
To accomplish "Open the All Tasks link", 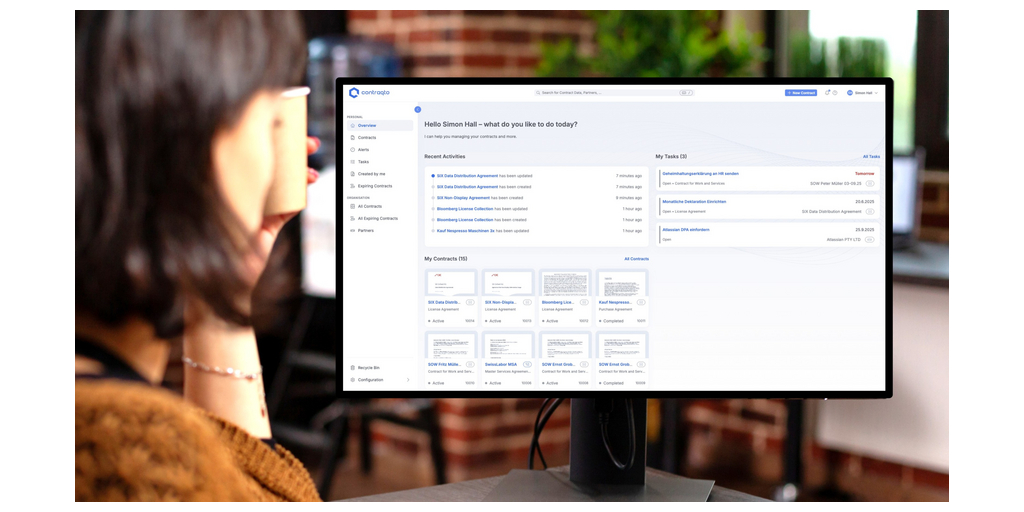I will pyautogui.click(x=871, y=157).
